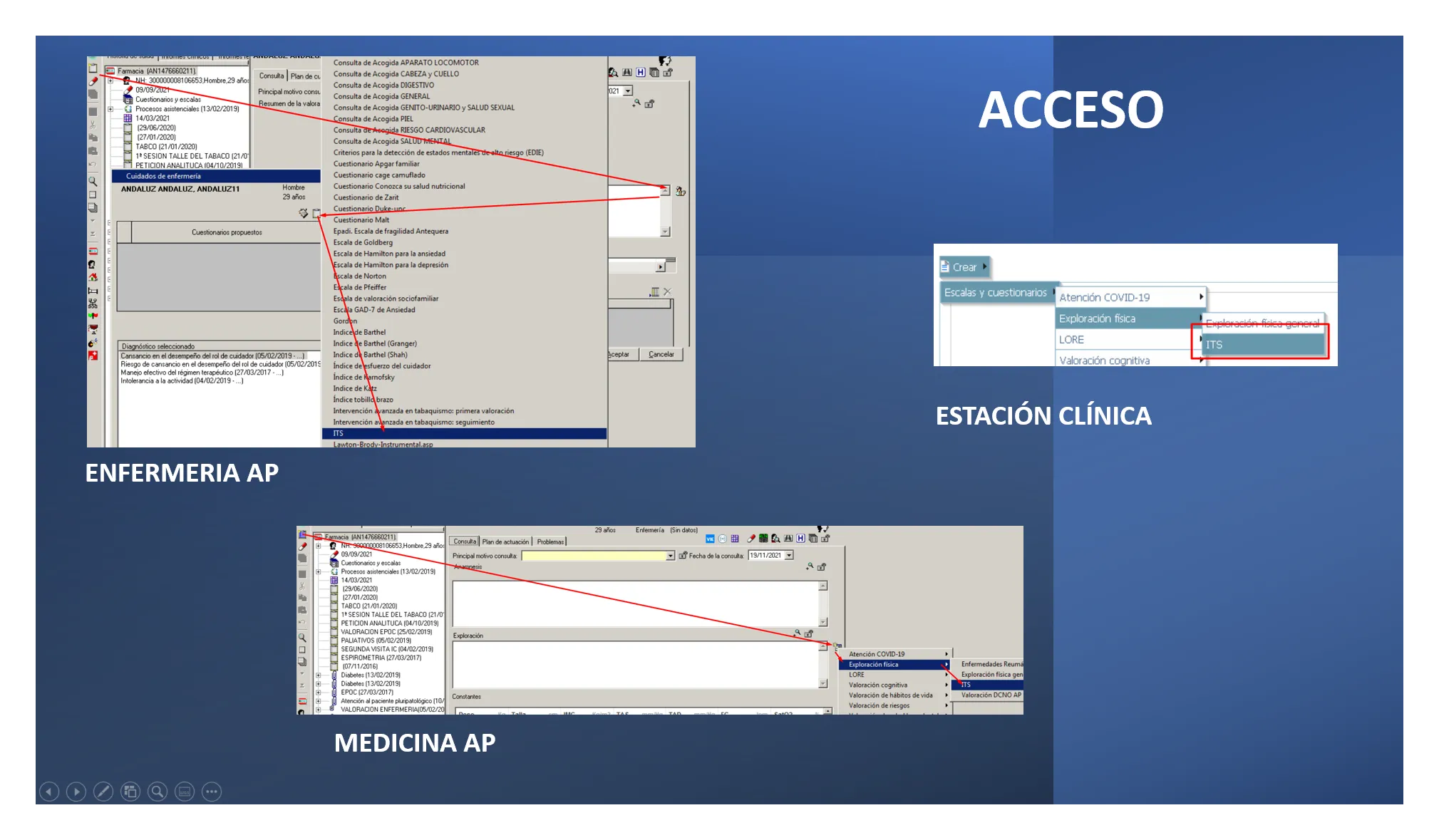
Task: Open the slideshow pen and laser tools
Action: (103, 792)
